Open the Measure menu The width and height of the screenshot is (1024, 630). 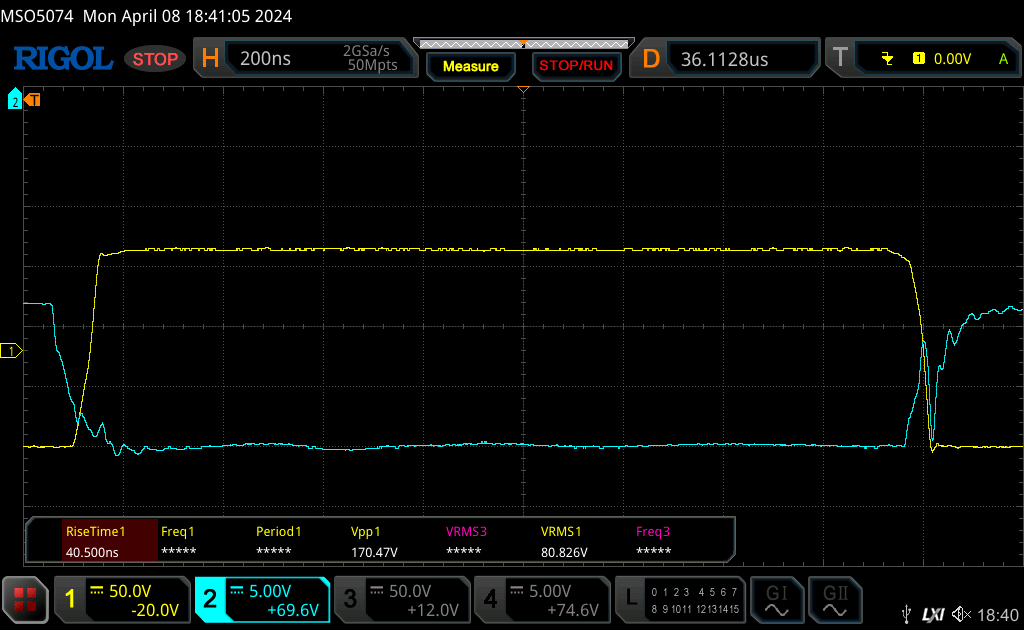pos(470,66)
